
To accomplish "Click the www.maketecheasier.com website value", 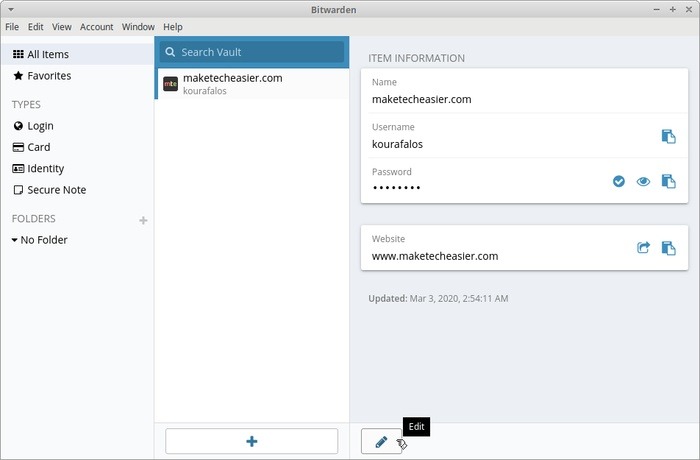I will pyautogui.click(x=435, y=256).
